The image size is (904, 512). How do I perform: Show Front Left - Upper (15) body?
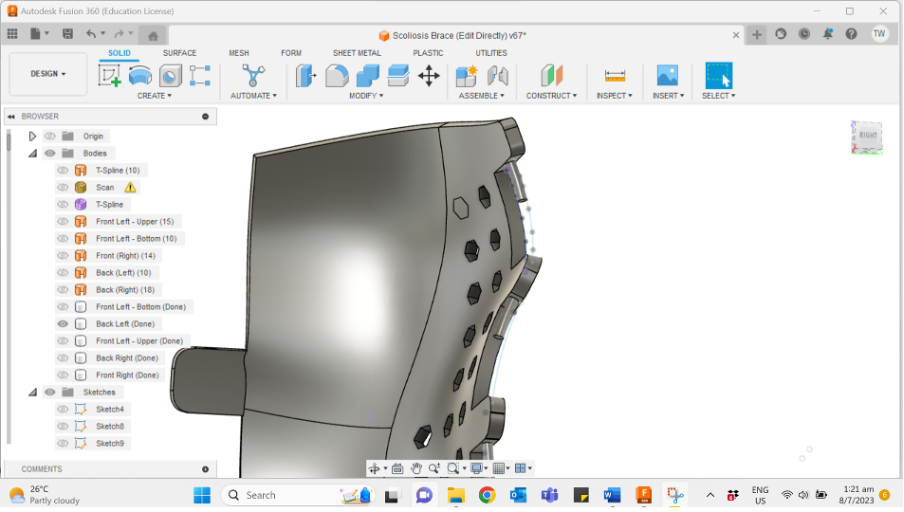click(x=63, y=221)
